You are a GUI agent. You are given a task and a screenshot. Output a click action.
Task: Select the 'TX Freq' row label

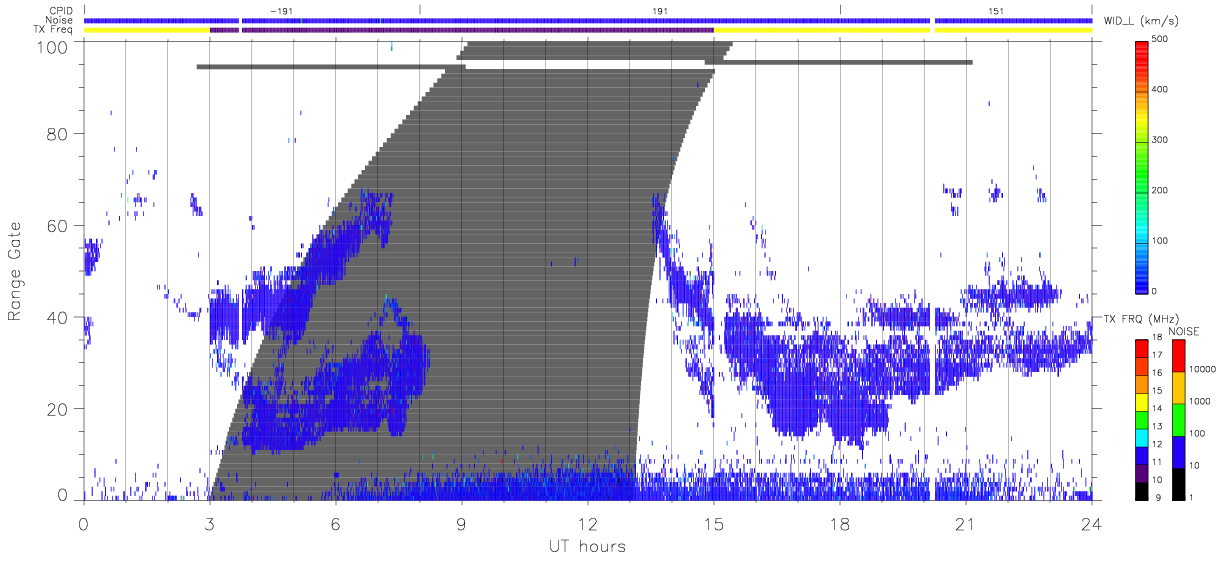tap(55, 30)
